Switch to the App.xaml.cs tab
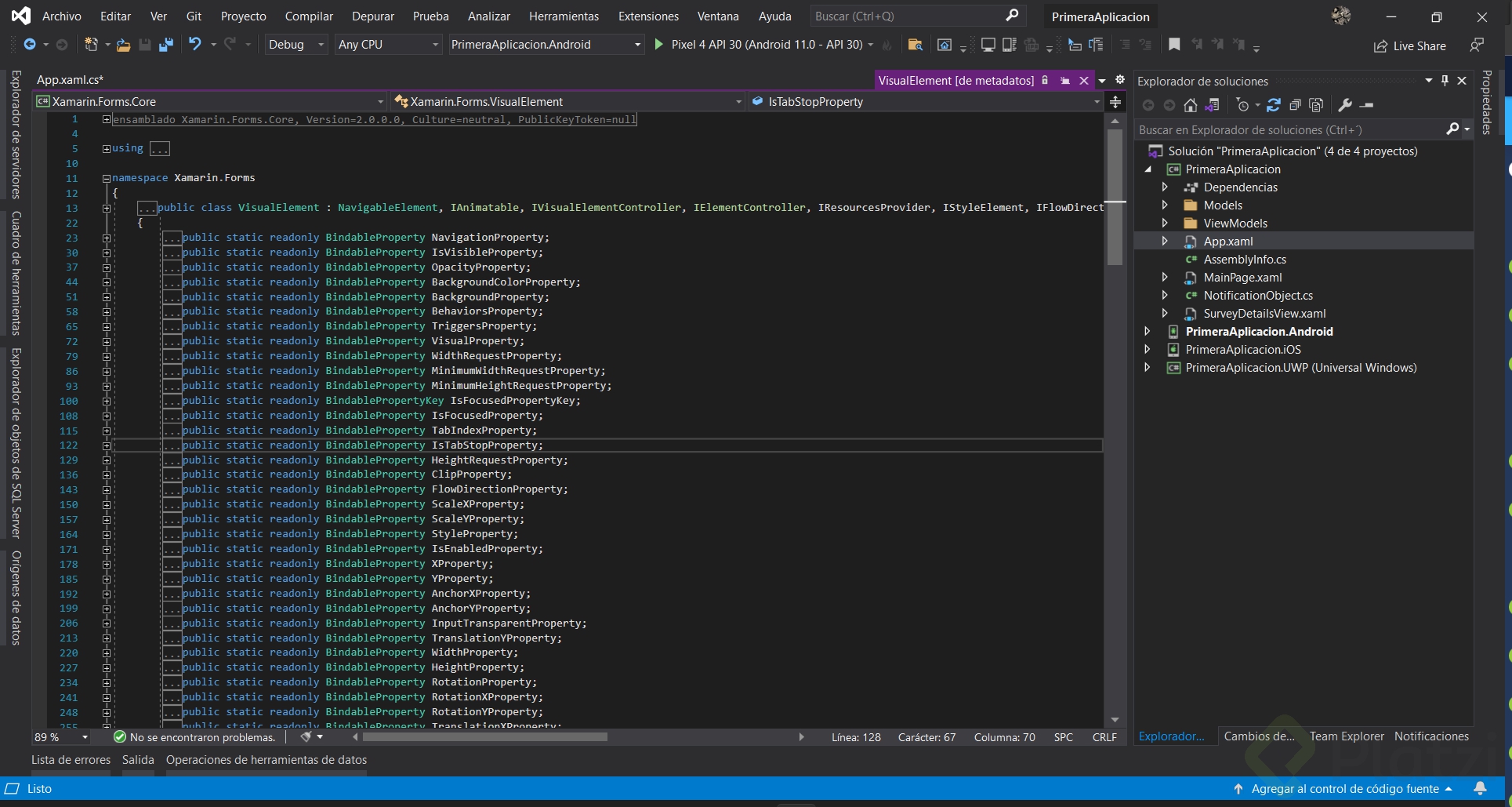 tap(70, 80)
